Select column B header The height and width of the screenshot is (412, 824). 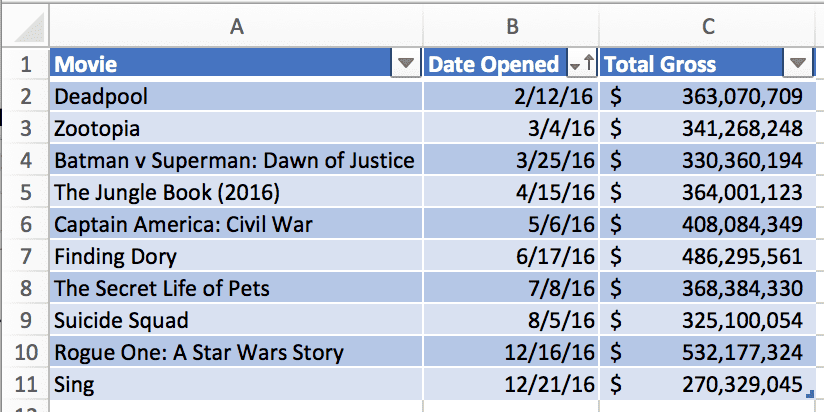coord(511,26)
